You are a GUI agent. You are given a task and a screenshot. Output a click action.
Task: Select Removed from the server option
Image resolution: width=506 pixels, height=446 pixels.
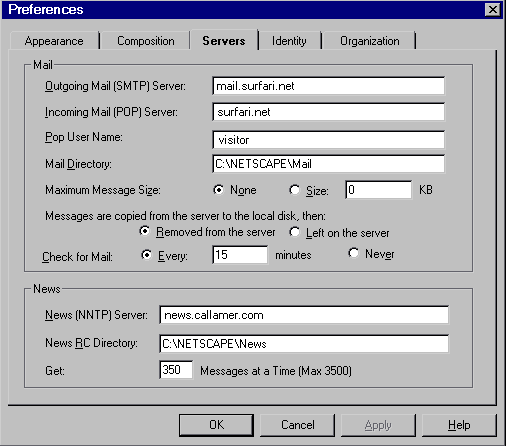click(145, 231)
